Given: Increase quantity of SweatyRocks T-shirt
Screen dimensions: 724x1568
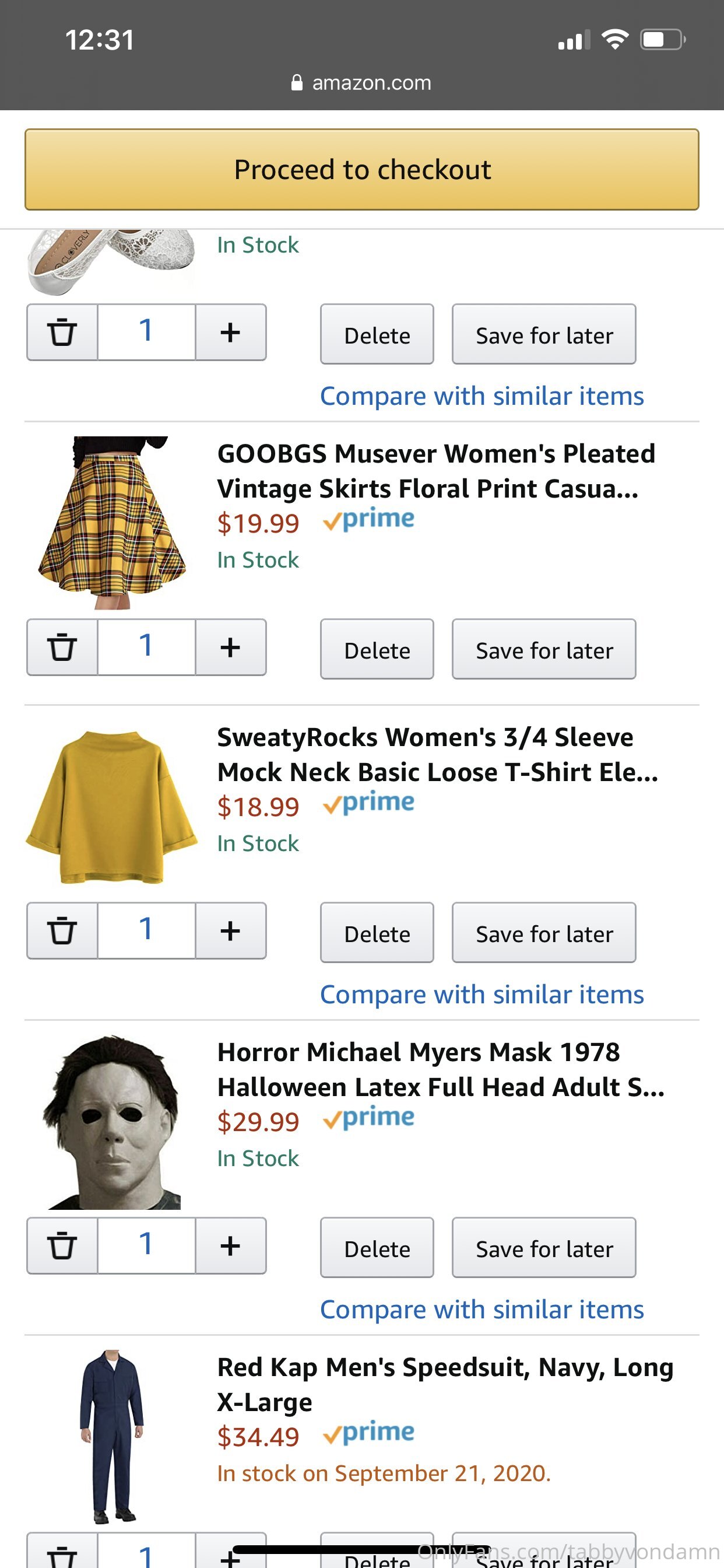Looking at the screenshot, I should tap(231, 930).
